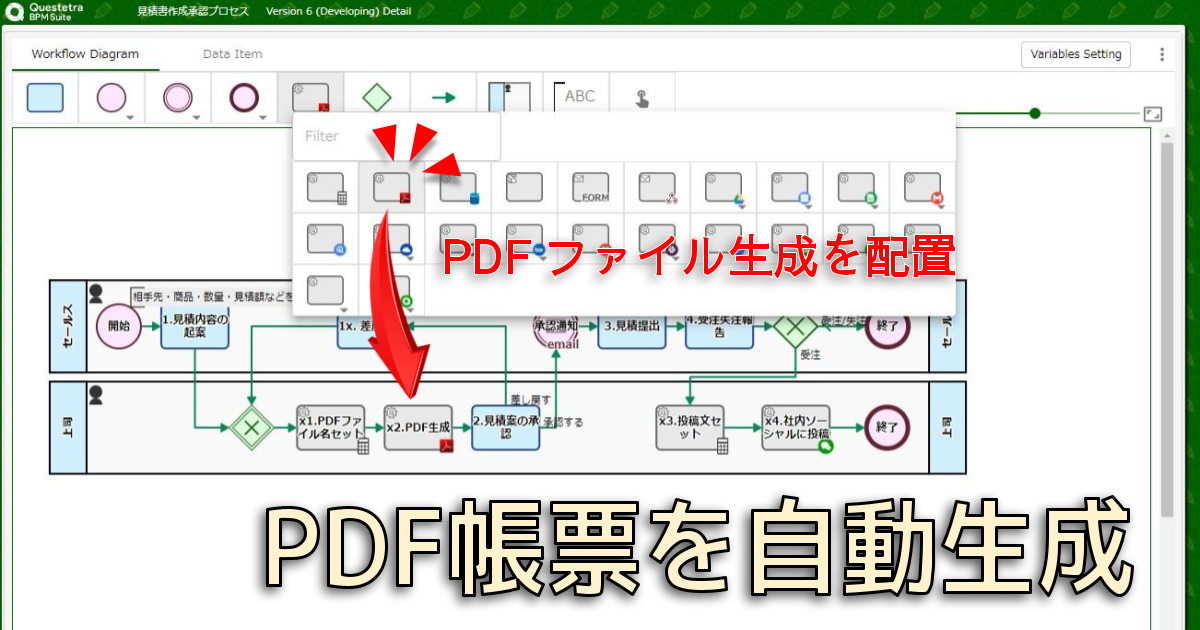
Task: Open the three-dot more options menu
Action: pos(1161,54)
